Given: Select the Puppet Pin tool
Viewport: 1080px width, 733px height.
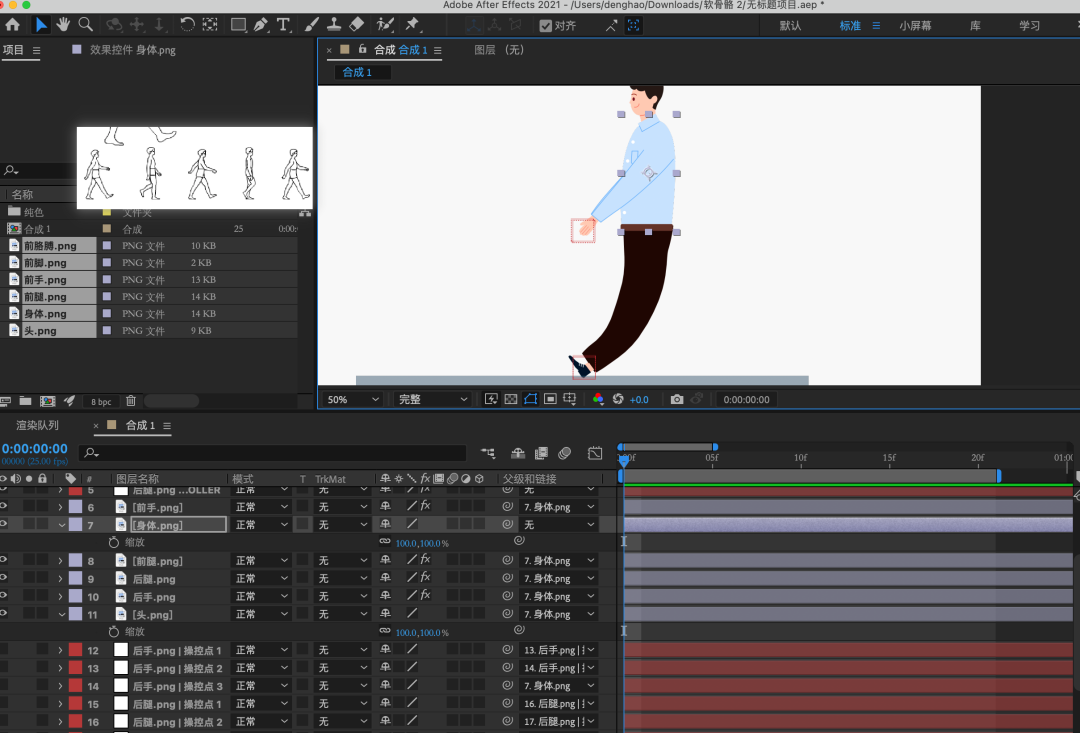Looking at the screenshot, I should [x=411, y=25].
